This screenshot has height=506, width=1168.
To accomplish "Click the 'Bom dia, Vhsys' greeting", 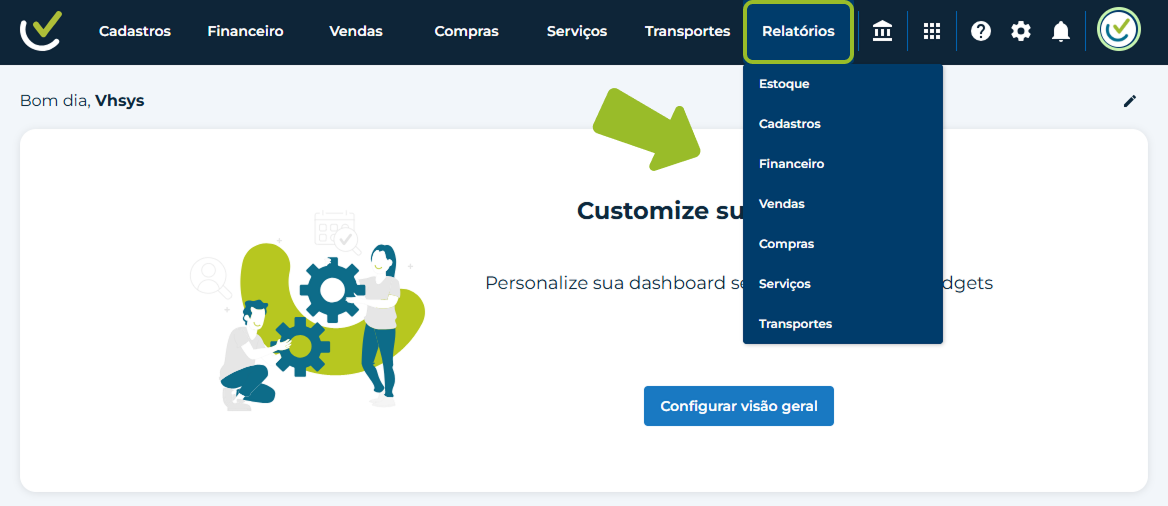I will tap(82, 101).
